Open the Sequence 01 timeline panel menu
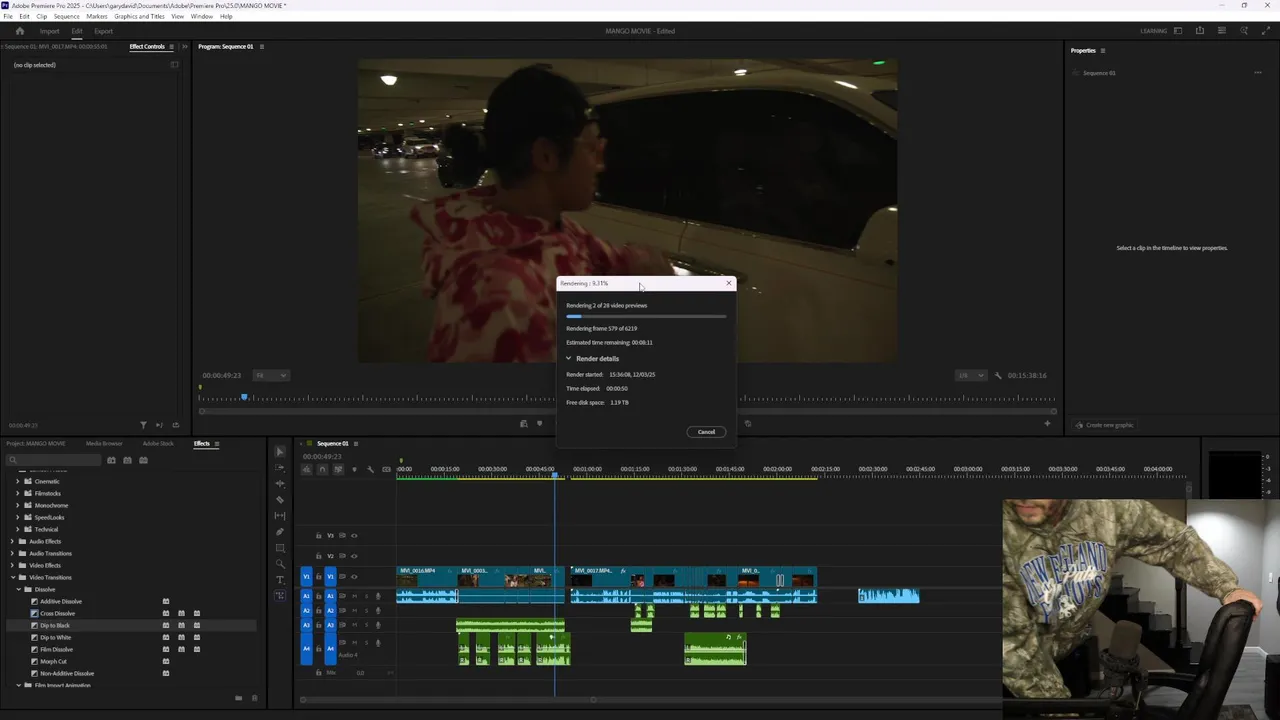Image resolution: width=1280 pixels, height=720 pixels. [356, 444]
